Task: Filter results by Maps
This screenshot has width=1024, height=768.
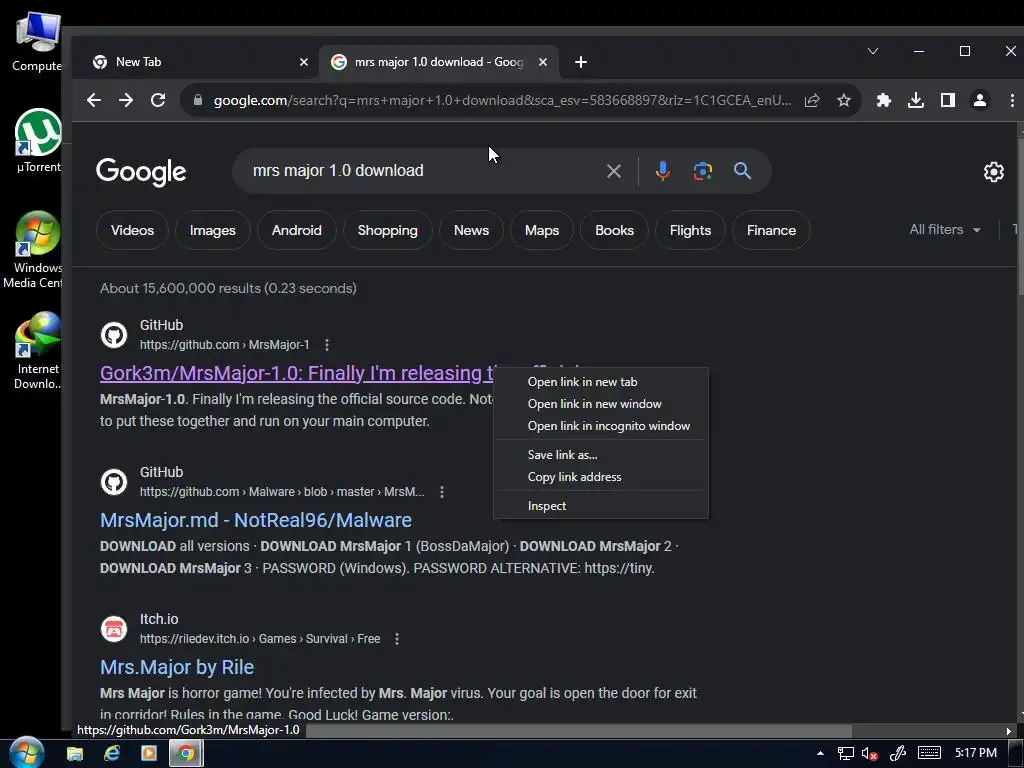Action: pos(541,230)
